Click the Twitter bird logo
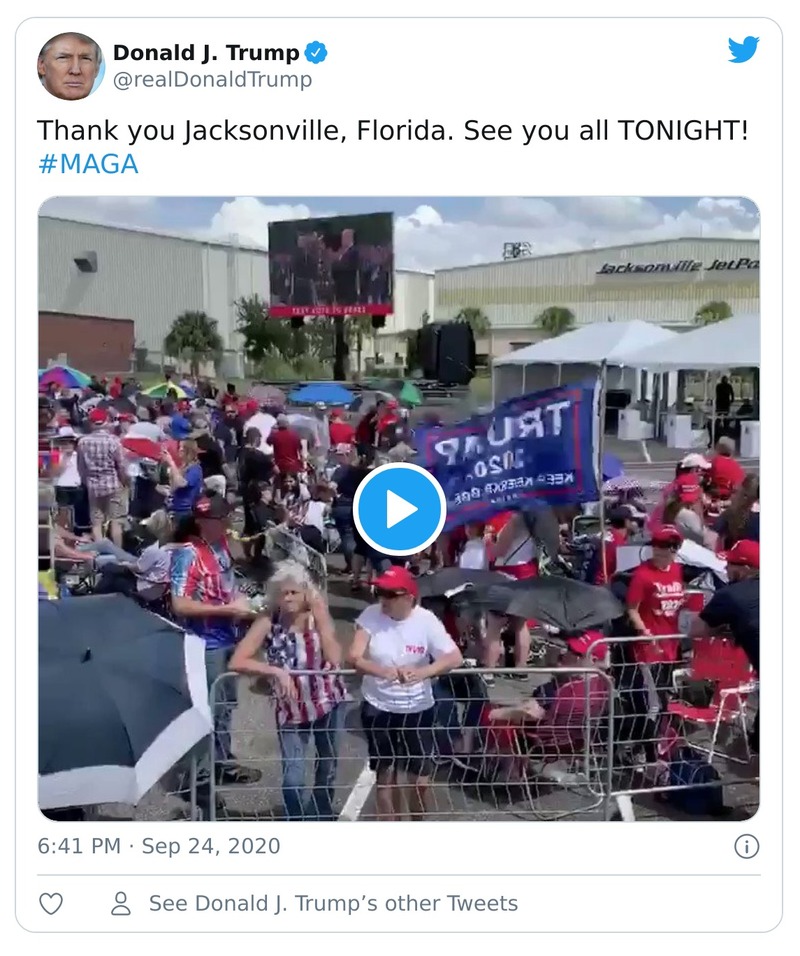 743,49
